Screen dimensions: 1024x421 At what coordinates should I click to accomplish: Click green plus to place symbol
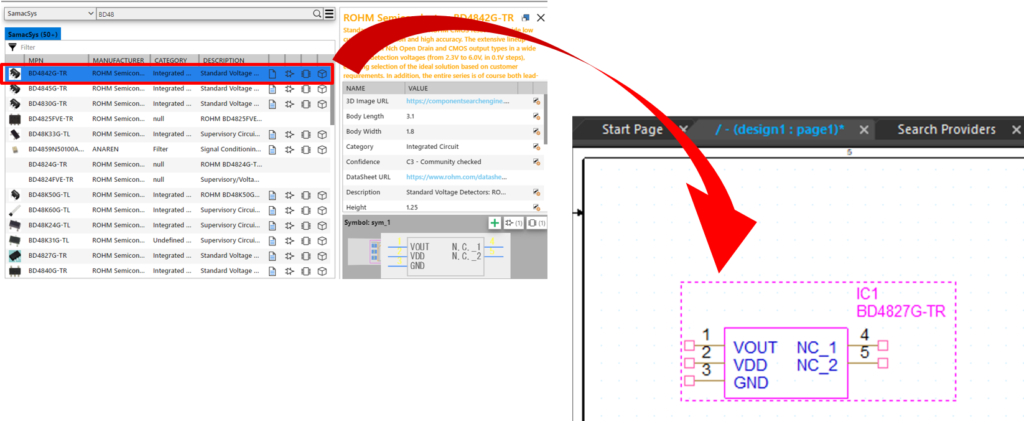point(495,223)
